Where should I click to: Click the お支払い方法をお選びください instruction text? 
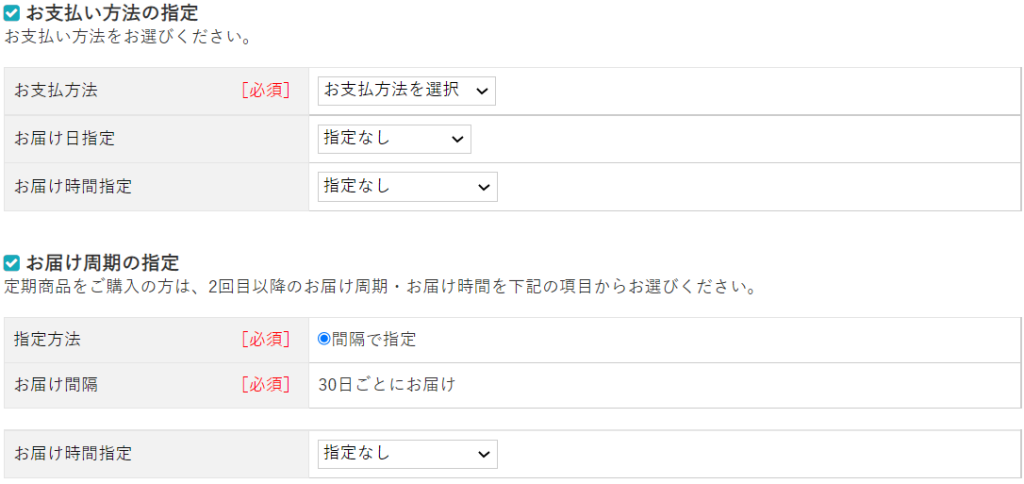point(127,38)
